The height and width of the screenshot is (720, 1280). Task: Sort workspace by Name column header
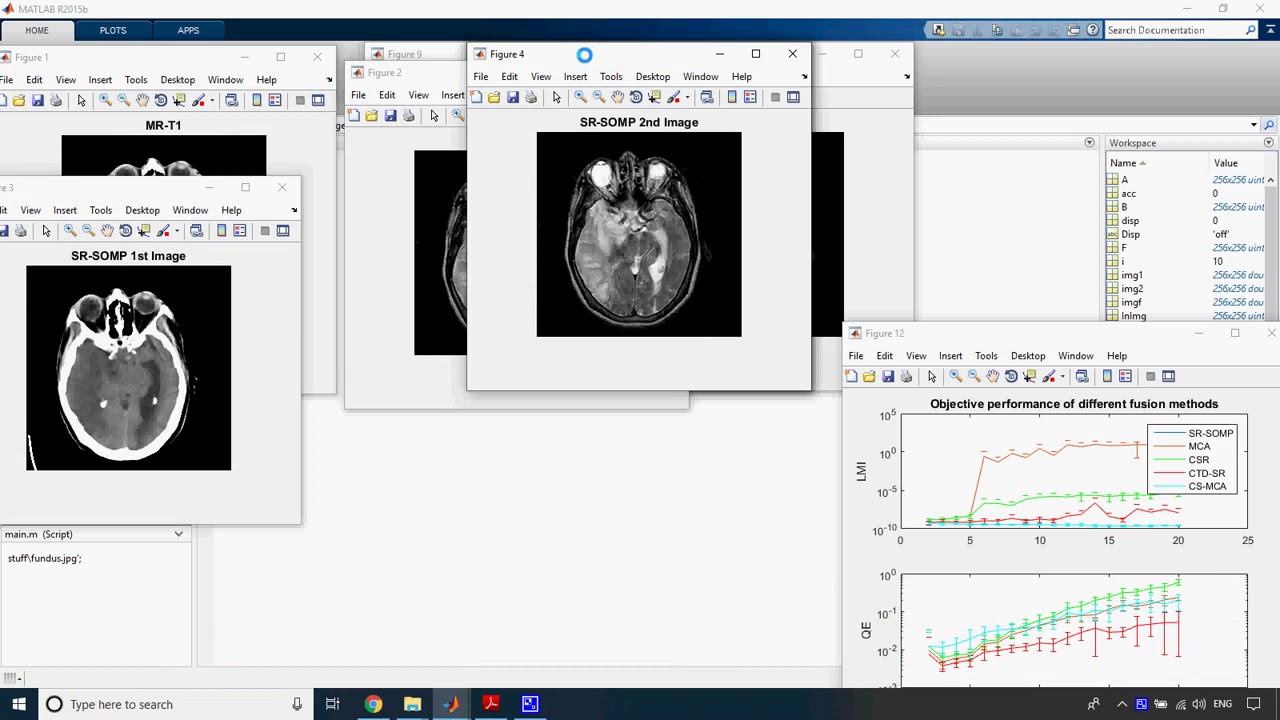click(x=1127, y=163)
